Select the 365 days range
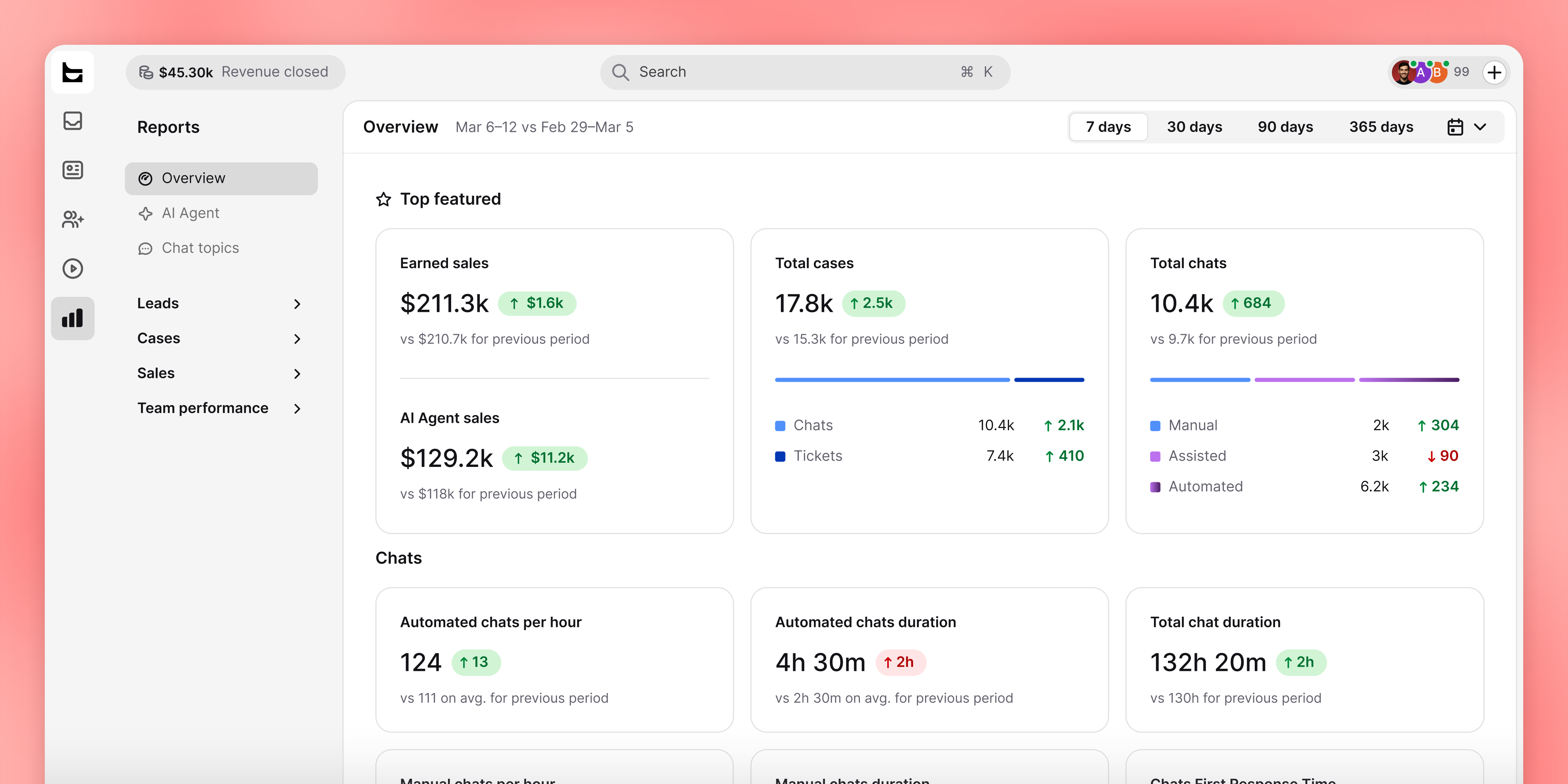 pyautogui.click(x=1381, y=127)
